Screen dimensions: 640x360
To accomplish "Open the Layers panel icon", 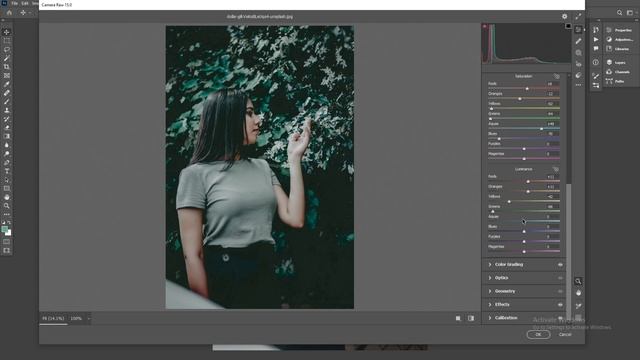I will [x=609, y=62].
